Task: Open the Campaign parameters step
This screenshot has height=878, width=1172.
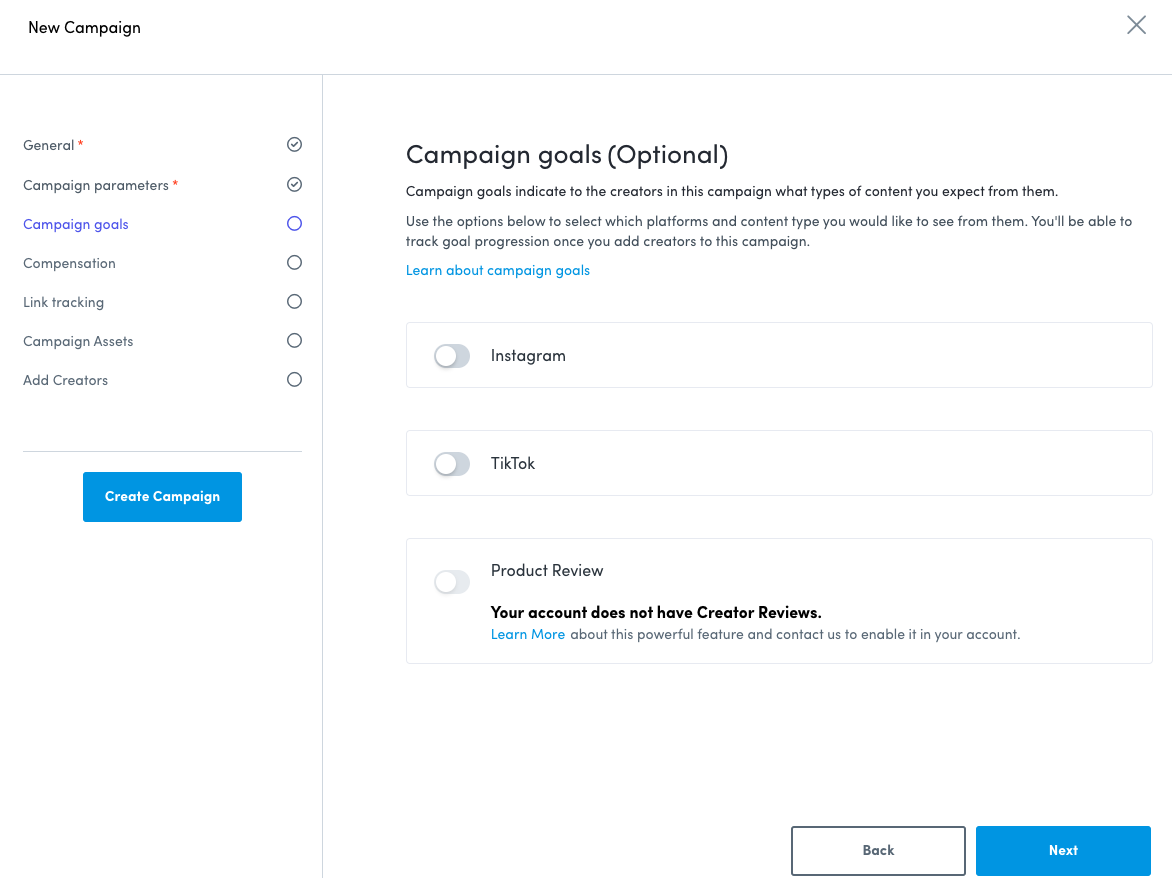Action: [96, 185]
